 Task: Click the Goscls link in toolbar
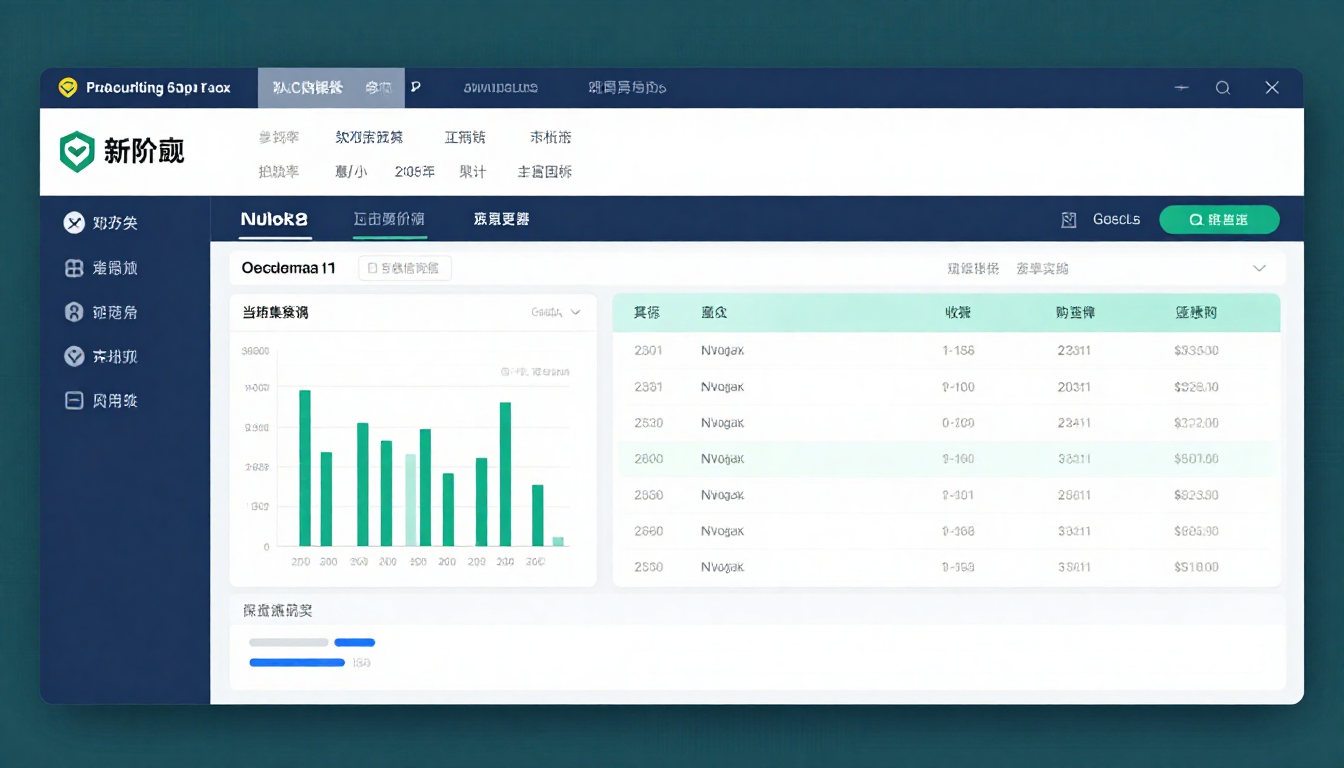[1116, 219]
